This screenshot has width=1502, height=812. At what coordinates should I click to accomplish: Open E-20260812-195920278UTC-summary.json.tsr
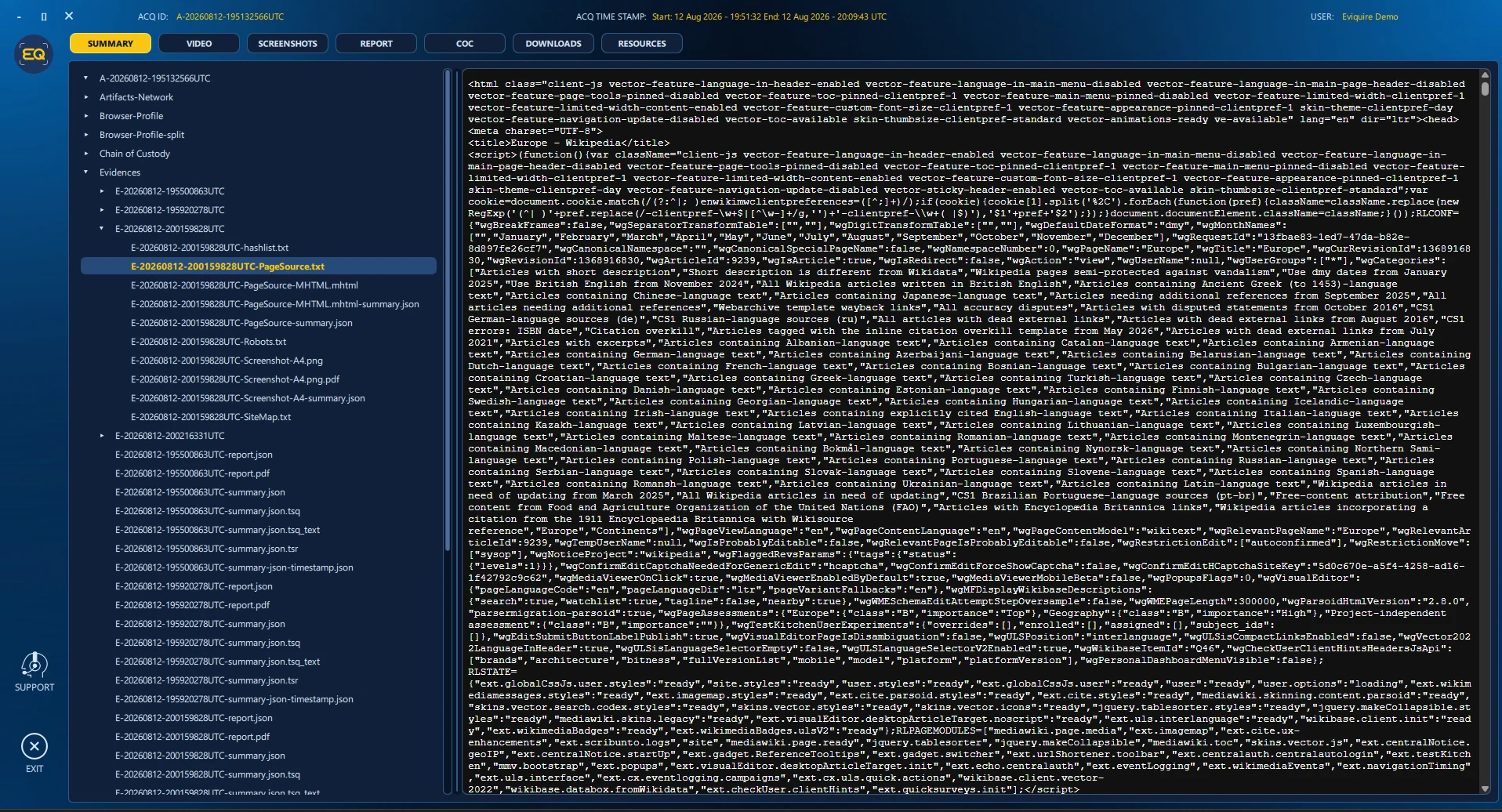tap(206, 680)
